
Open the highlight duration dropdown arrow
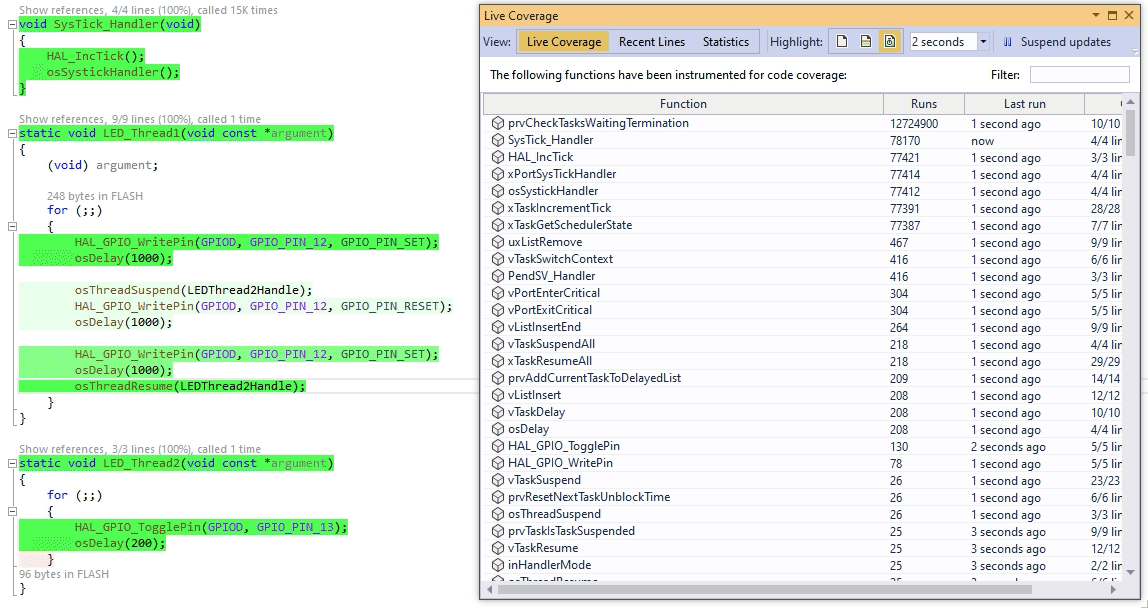[x=983, y=42]
